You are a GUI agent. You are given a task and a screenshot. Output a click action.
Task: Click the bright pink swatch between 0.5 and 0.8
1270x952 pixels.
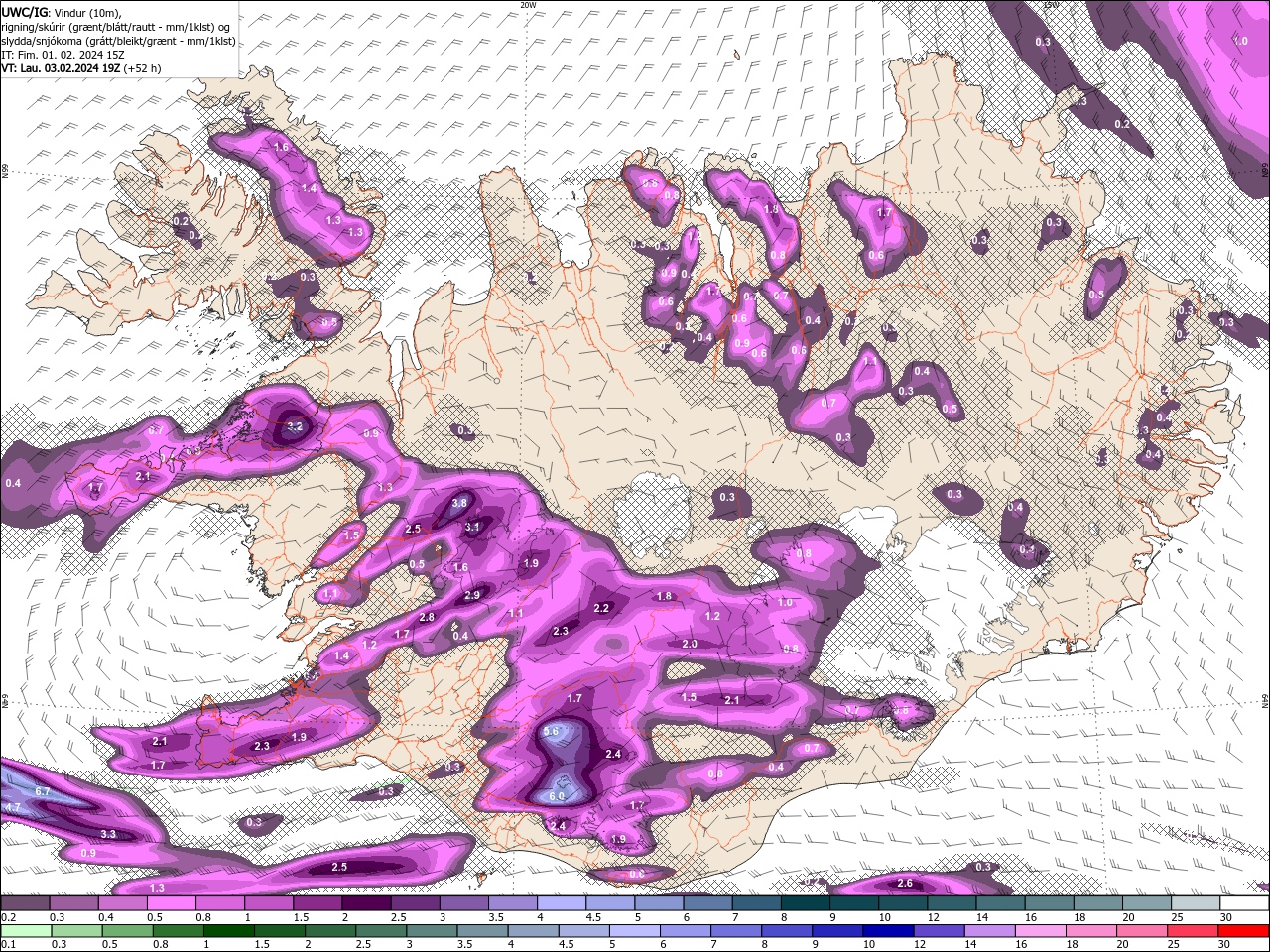pyautogui.click(x=171, y=903)
